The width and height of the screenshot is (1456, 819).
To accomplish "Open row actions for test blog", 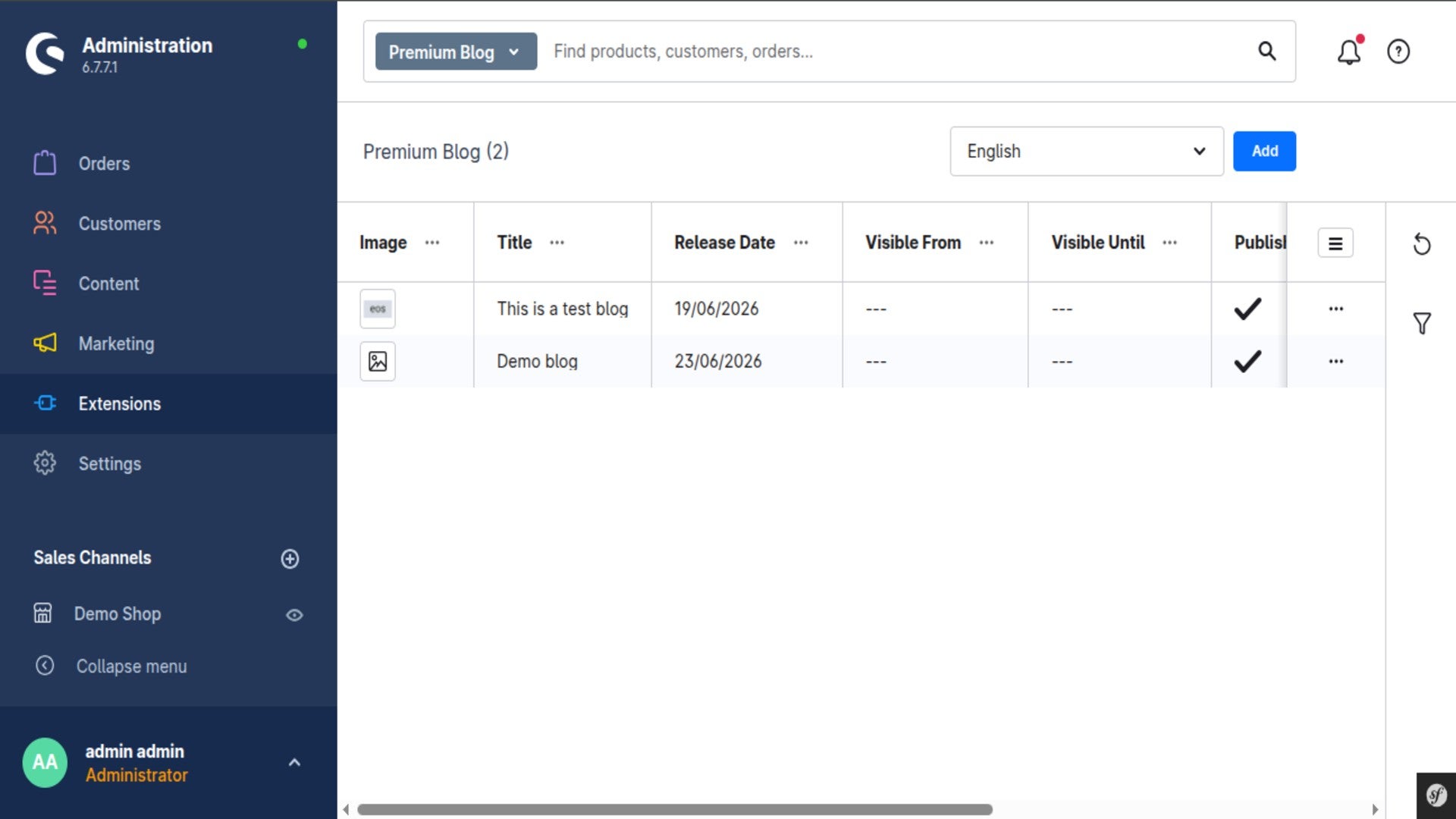I will click(1336, 309).
